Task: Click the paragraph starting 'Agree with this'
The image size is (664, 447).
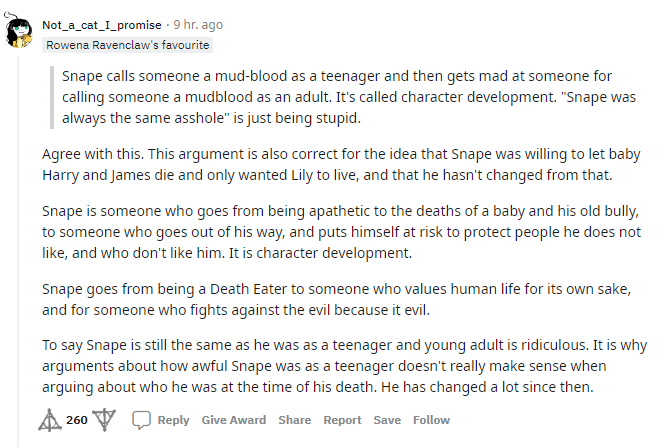Action: coord(341,164)
